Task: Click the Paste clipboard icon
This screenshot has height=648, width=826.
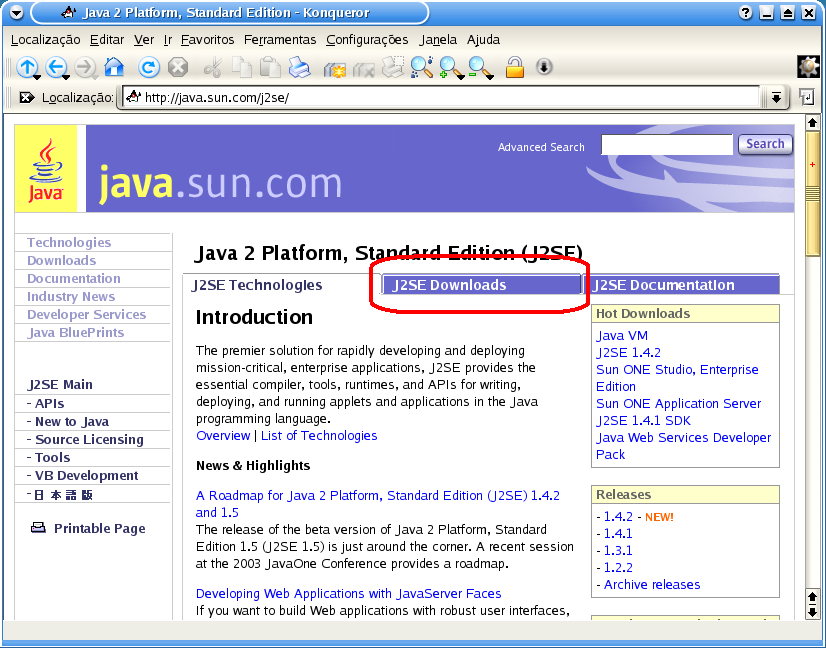Action: 271,67
